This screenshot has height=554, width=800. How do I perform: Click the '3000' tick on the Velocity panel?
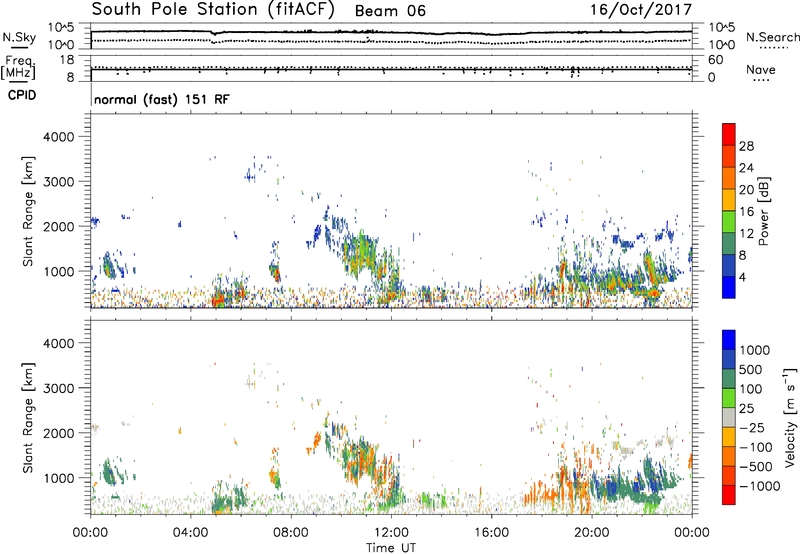[x=59, y=388]
